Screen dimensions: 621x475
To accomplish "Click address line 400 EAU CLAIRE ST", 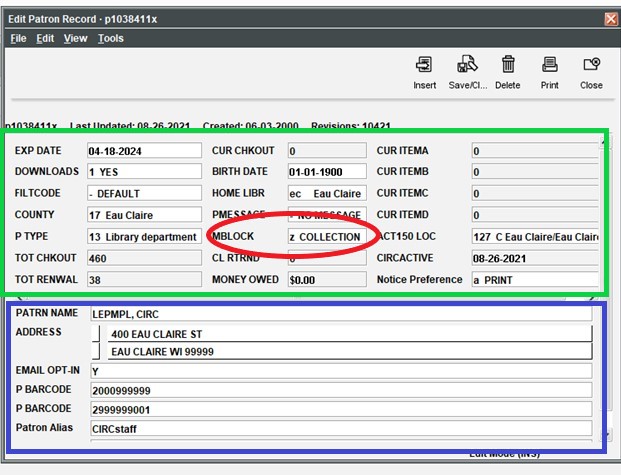I will pos(350,334).
